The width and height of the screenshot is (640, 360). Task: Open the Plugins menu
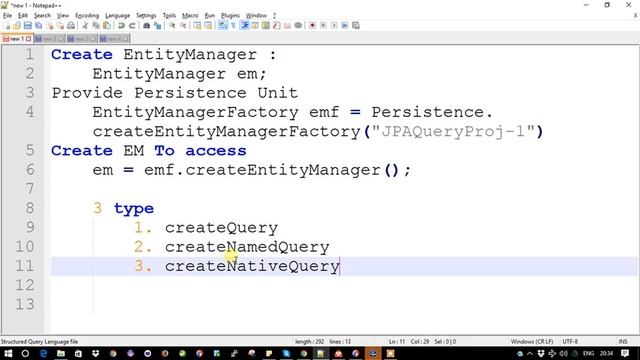click(x=230, y=16)
